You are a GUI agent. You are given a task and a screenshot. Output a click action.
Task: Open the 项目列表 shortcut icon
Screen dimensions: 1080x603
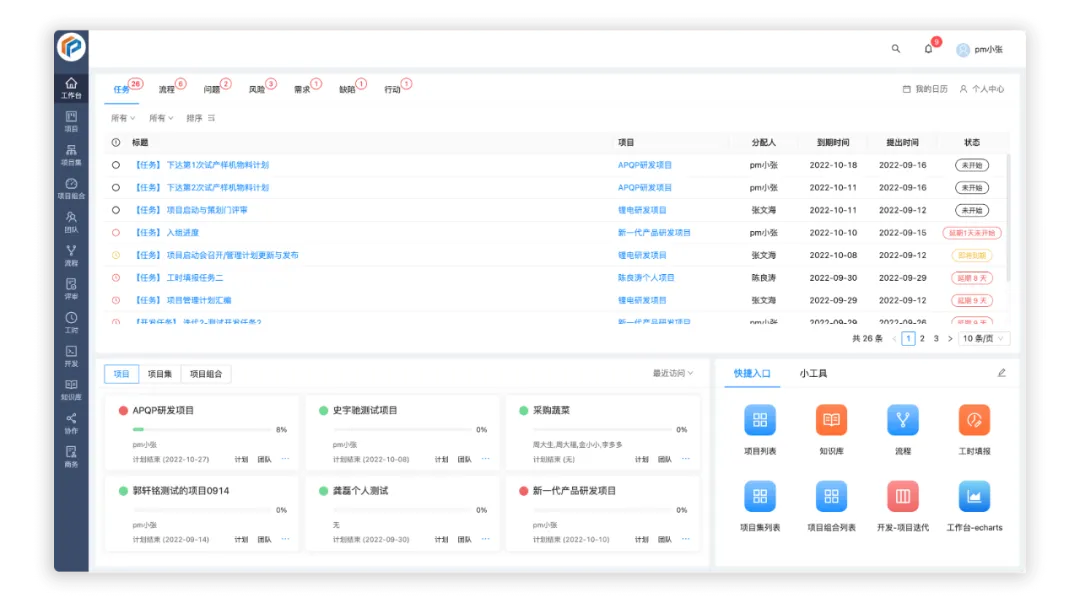(x=760, y=420)
